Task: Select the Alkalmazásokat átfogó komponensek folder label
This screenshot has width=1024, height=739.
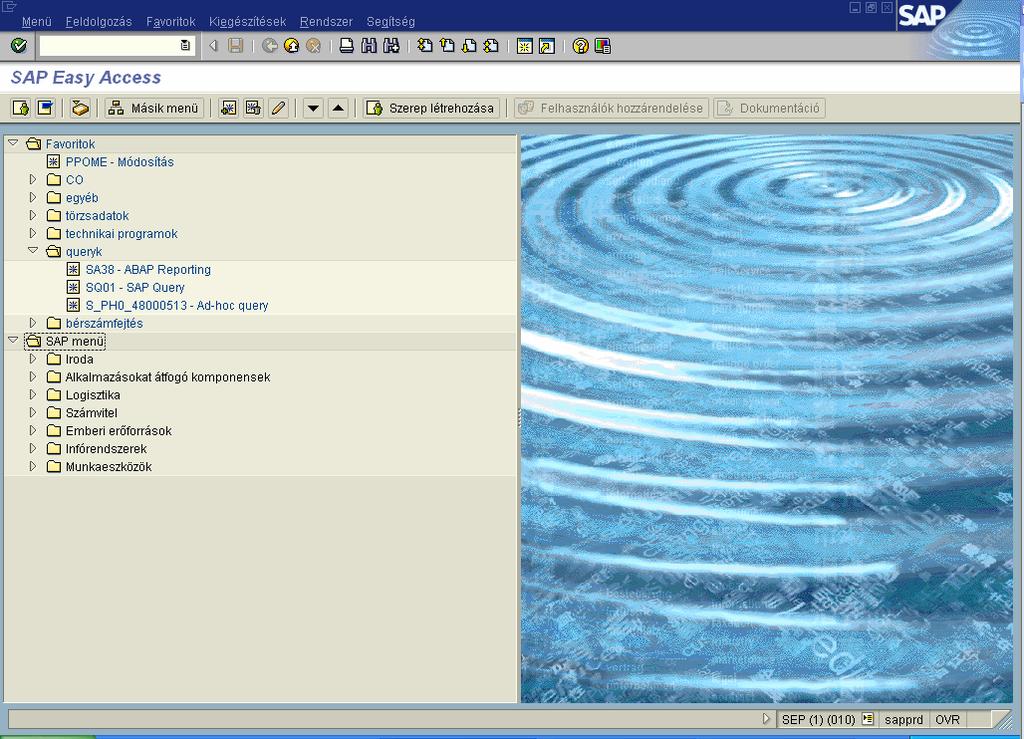Action: 168,377
